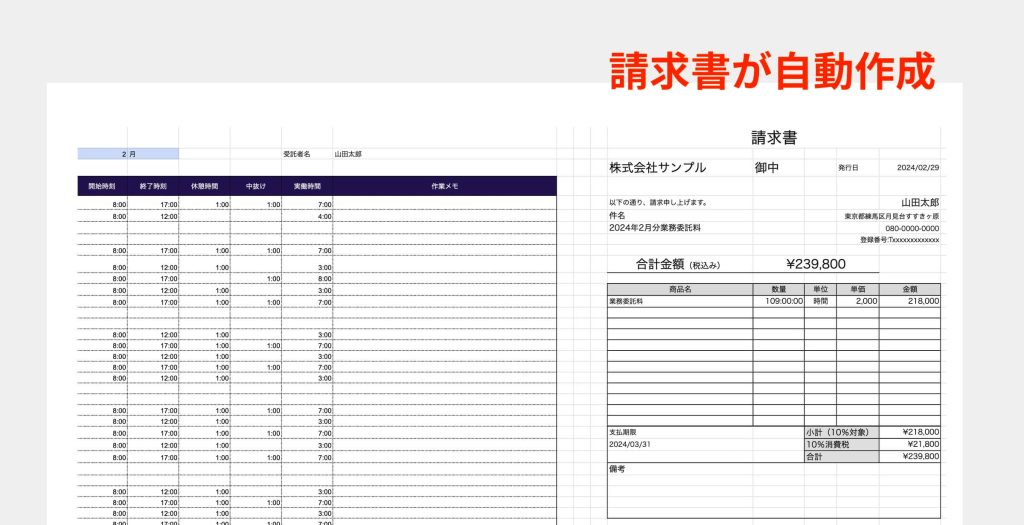
Task: Select the total amount ¥239,800 beside 合計金額
Action: tap(815, 264)
